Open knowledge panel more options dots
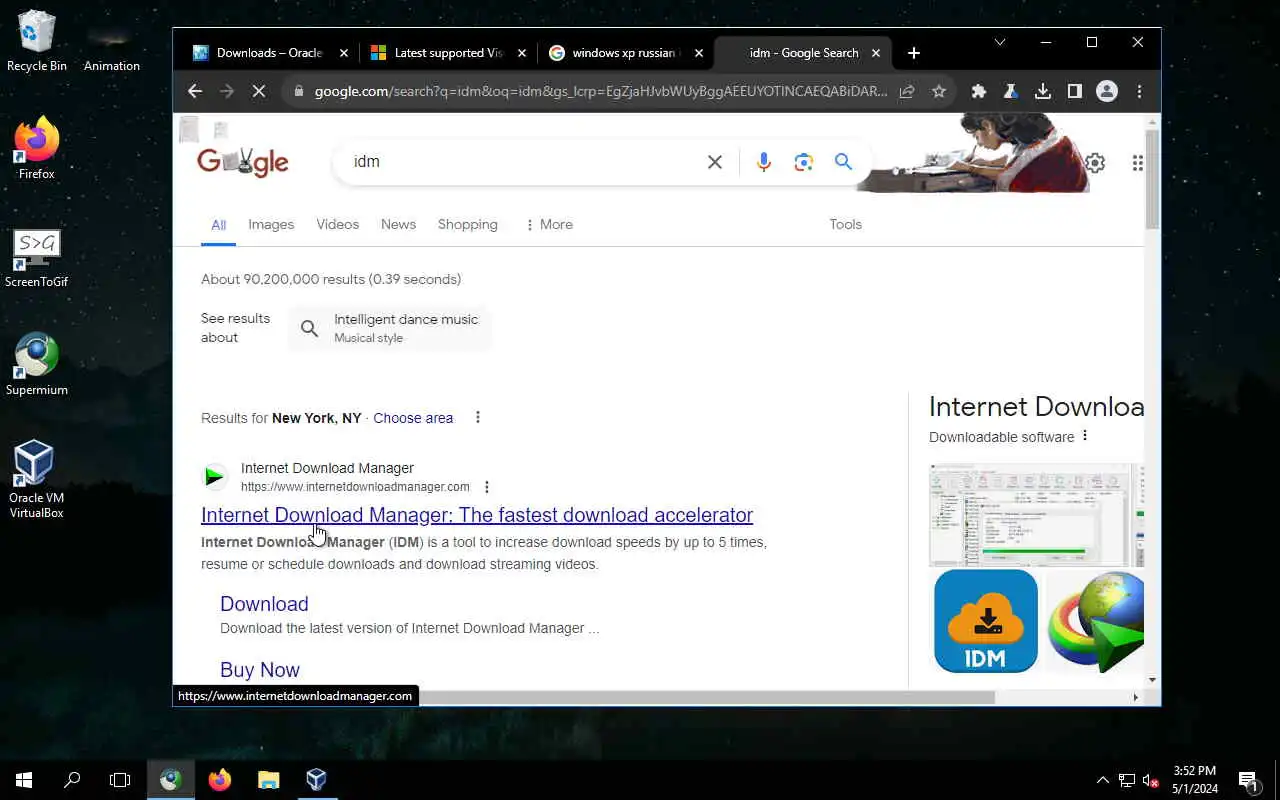 1085,436
